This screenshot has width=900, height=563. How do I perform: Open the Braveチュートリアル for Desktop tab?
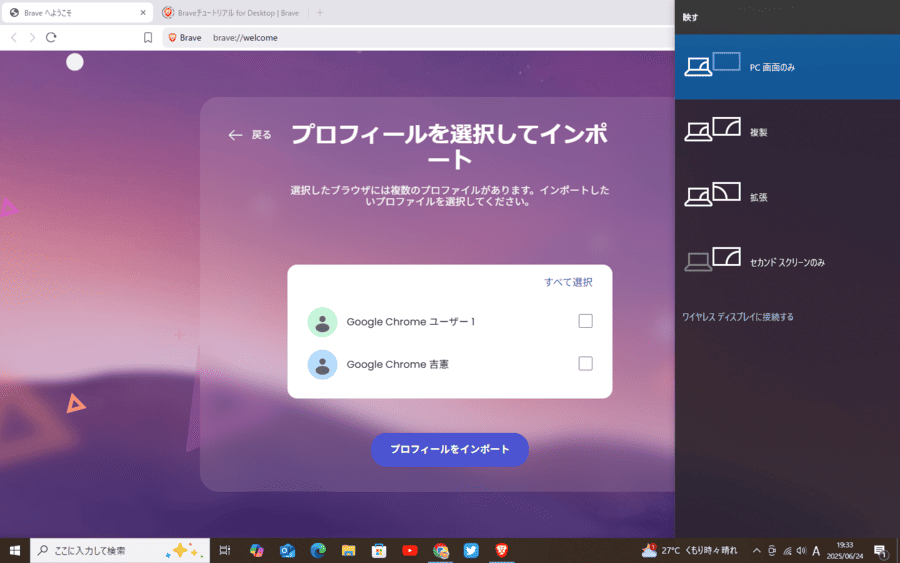click(231, 13)
